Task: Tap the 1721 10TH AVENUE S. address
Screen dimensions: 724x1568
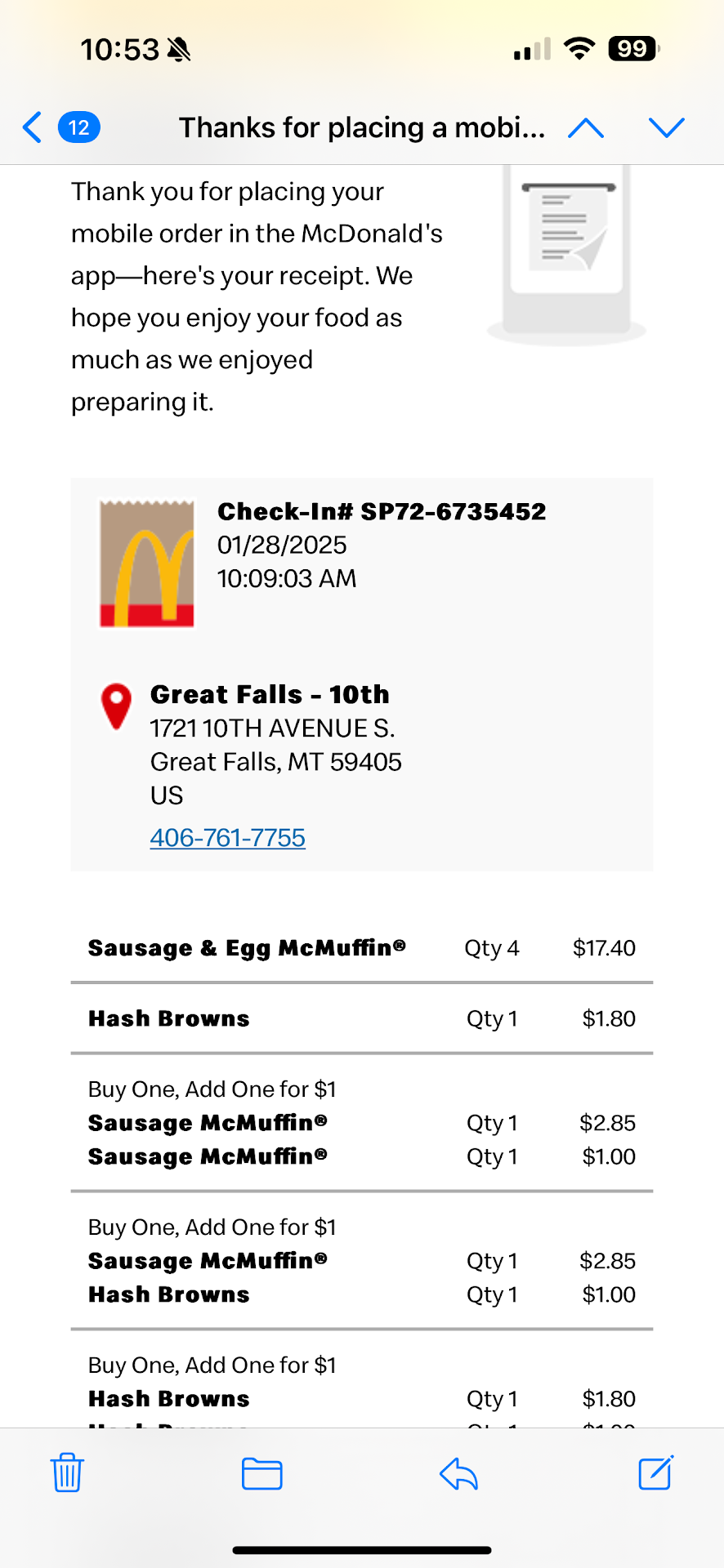Action: [272, 728]
